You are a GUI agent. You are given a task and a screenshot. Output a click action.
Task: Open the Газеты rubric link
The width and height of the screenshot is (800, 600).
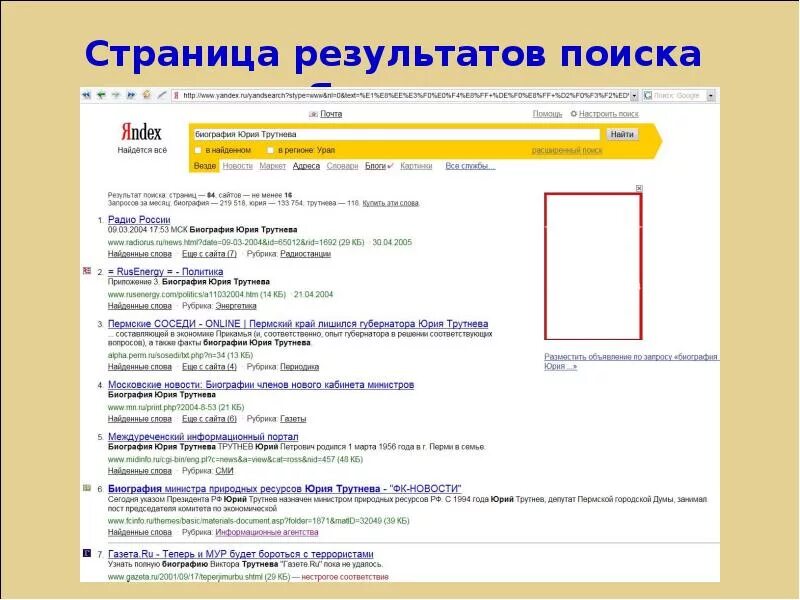(293, 419)
